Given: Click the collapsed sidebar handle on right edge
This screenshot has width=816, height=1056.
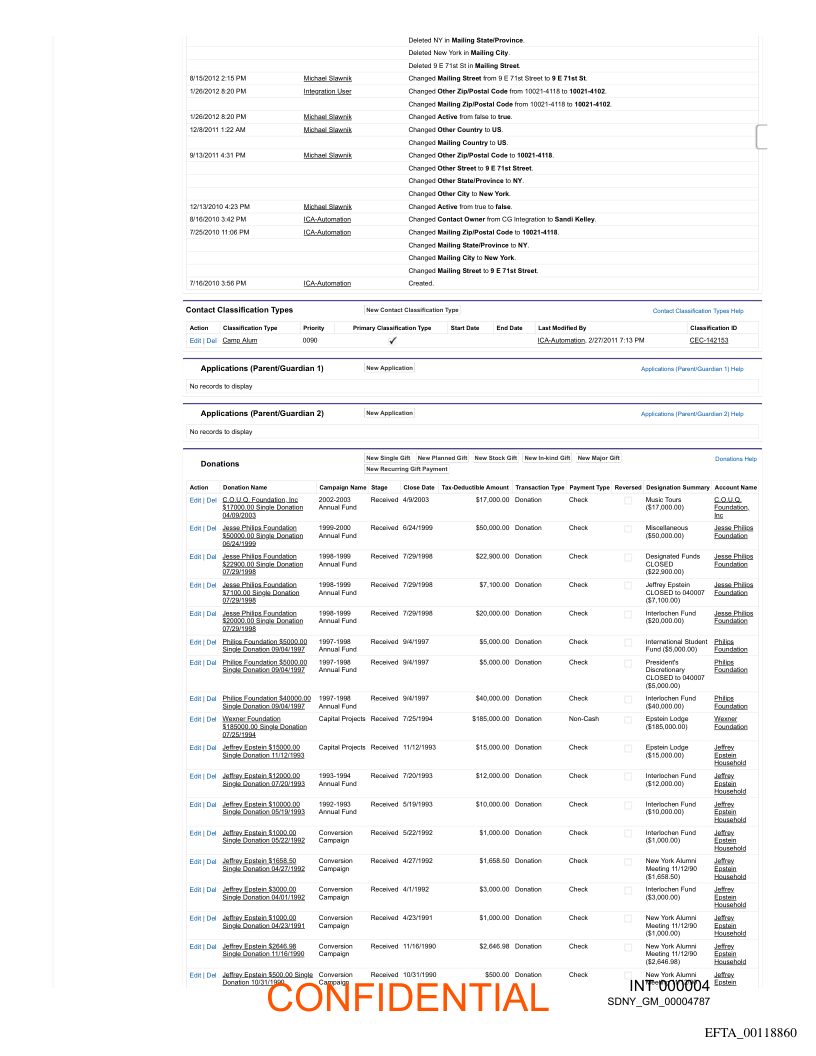Looking at the screenshot, I should click(x=761, y=137).
